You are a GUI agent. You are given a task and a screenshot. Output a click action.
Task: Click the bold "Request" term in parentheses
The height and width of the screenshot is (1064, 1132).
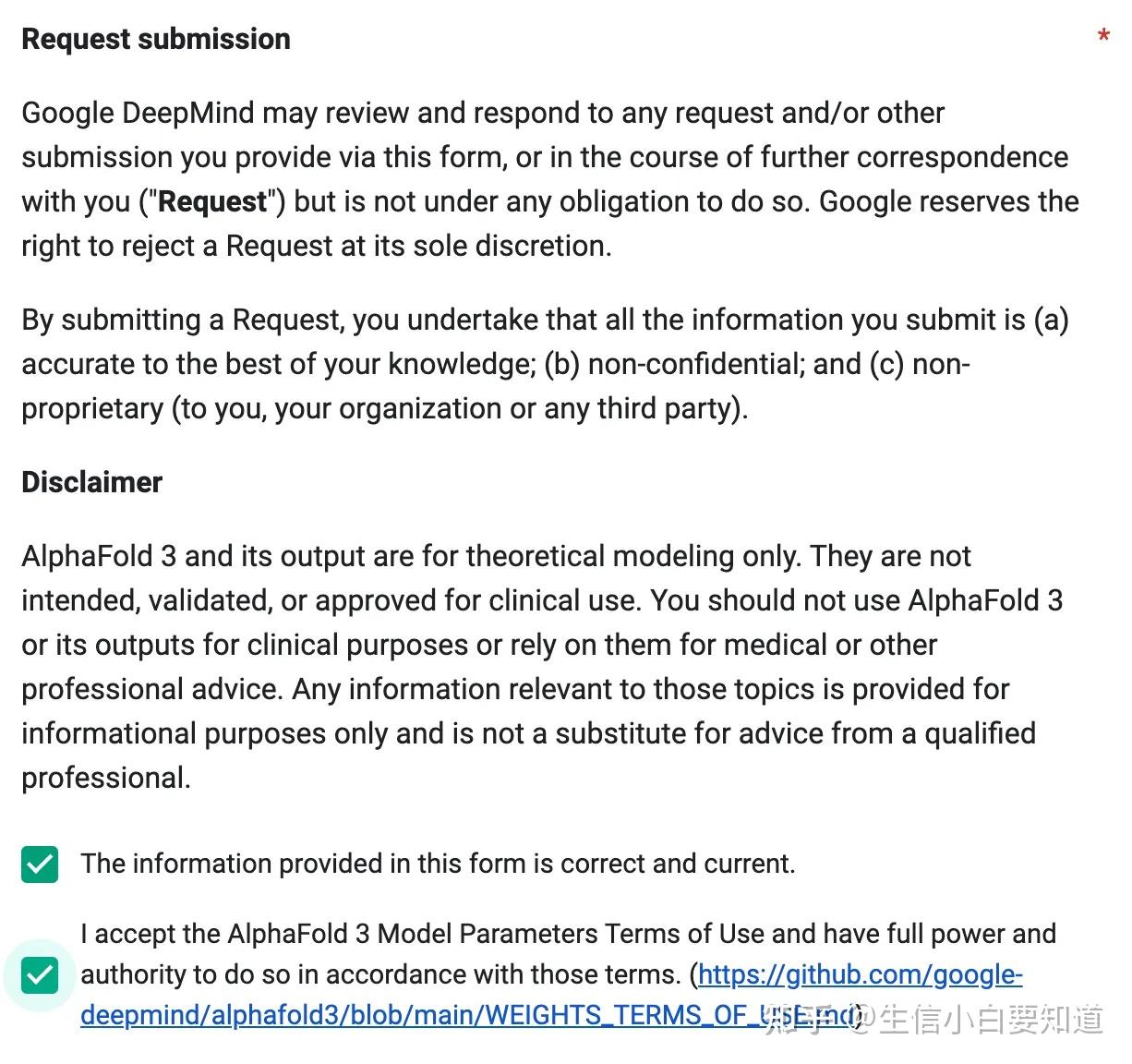pos(212,201)
